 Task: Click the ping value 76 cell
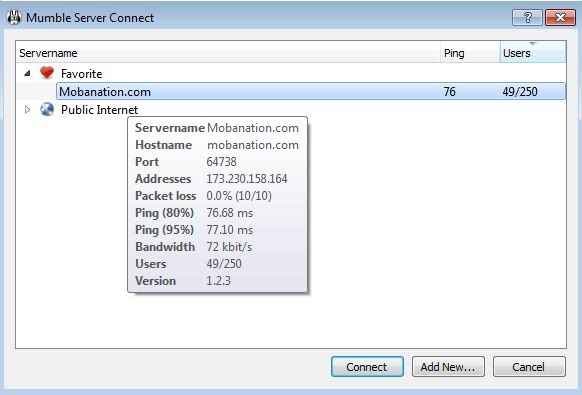(449, 92)
